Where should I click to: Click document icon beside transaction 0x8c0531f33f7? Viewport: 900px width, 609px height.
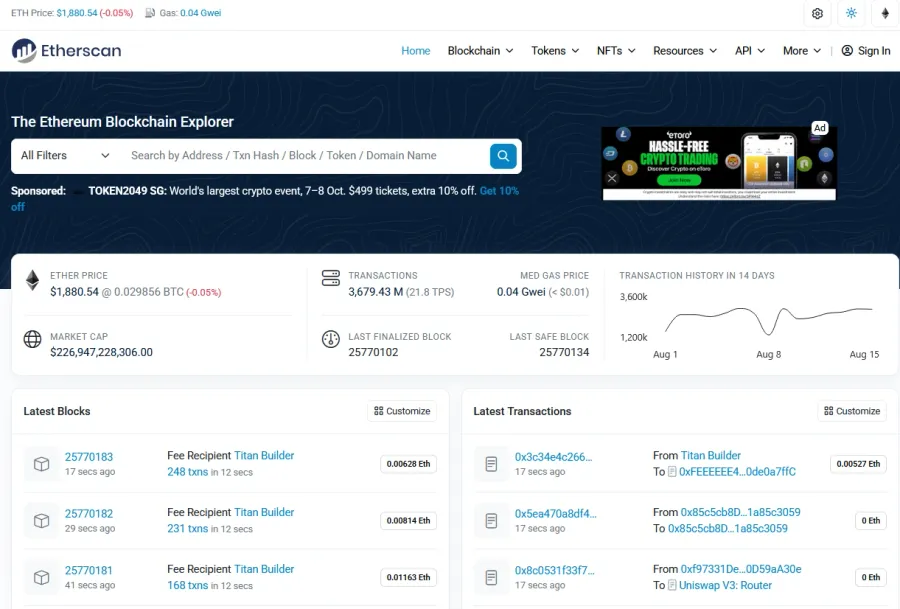(x=491, y=577)
